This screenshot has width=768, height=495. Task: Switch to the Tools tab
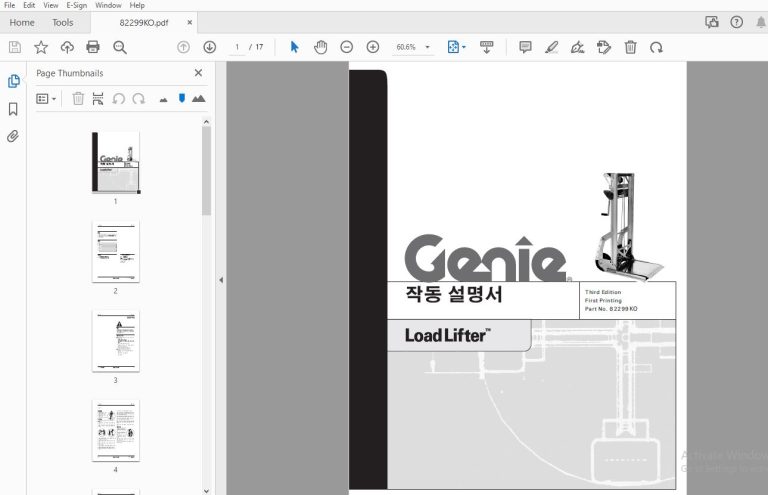pos(63,23)
